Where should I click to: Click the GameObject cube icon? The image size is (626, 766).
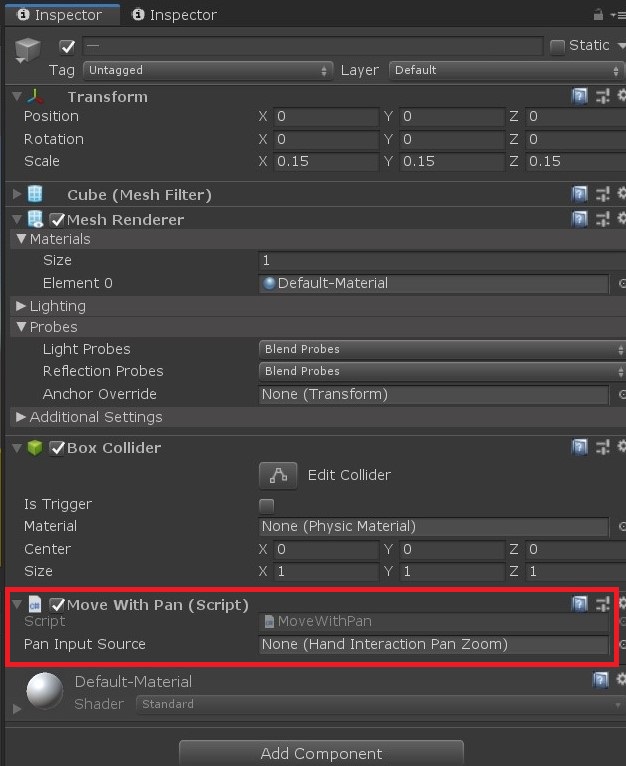(x=27, y=49)
